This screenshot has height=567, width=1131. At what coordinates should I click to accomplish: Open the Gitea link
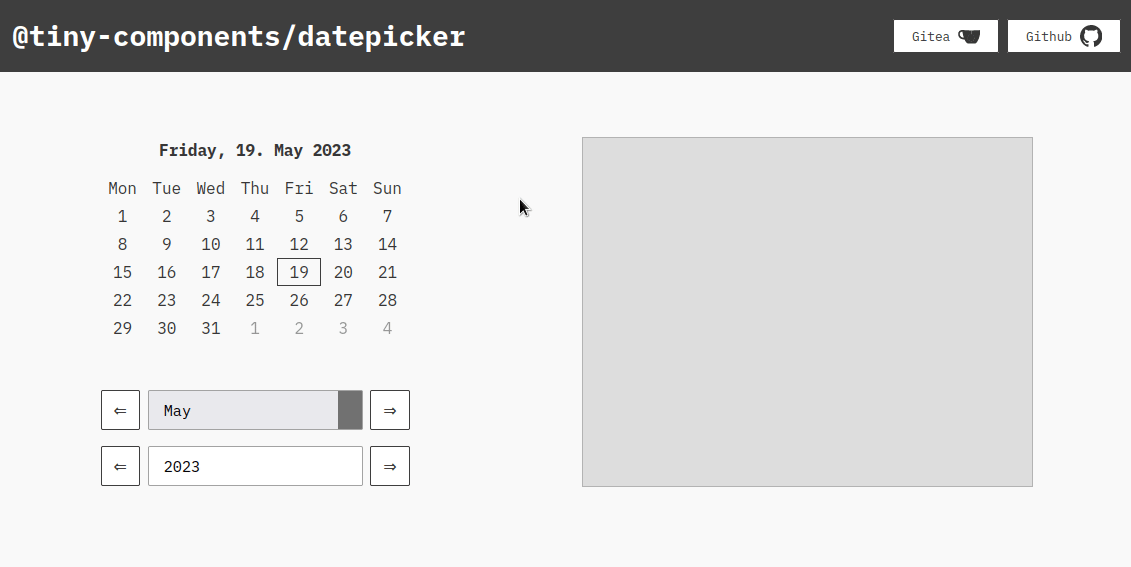[x=945, y=36]
